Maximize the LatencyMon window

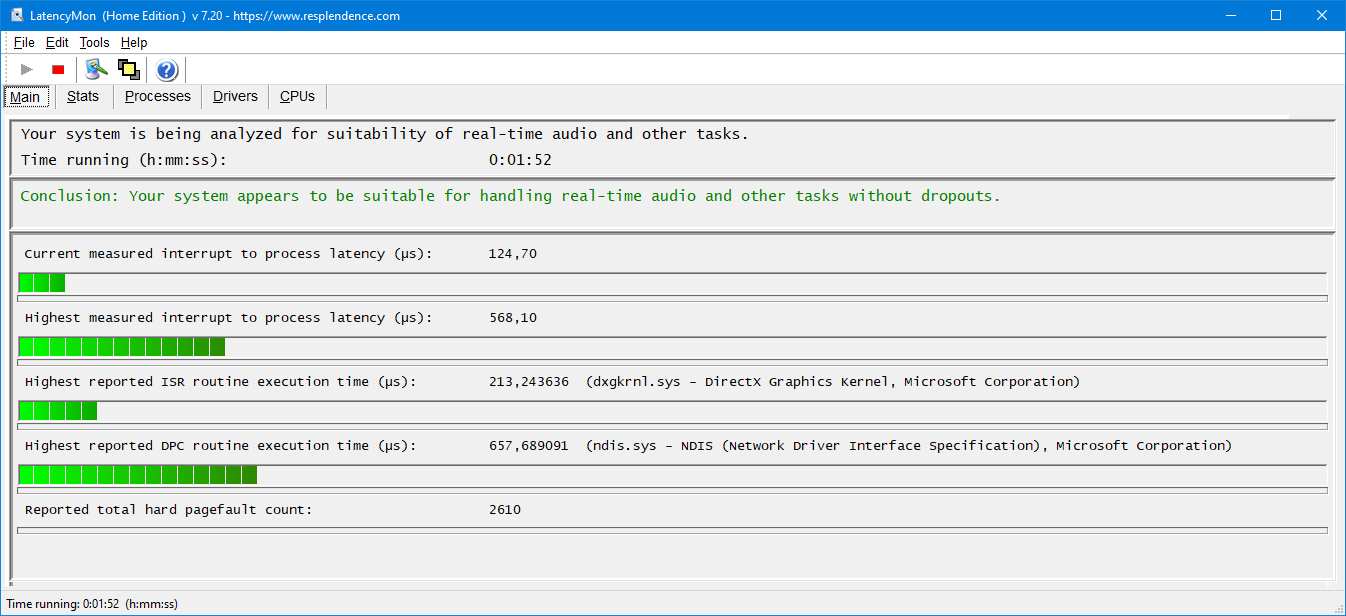(1276, 15)
